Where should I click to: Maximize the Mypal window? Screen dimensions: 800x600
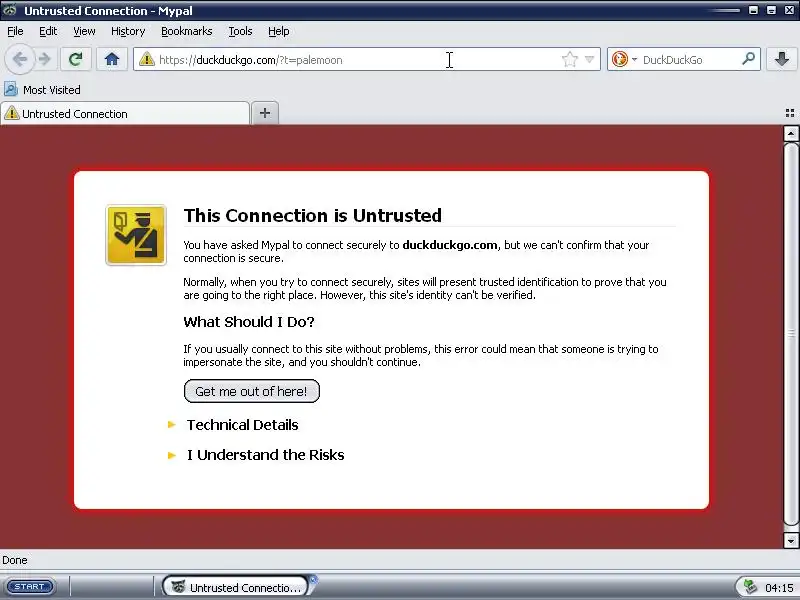click(771, 10)
